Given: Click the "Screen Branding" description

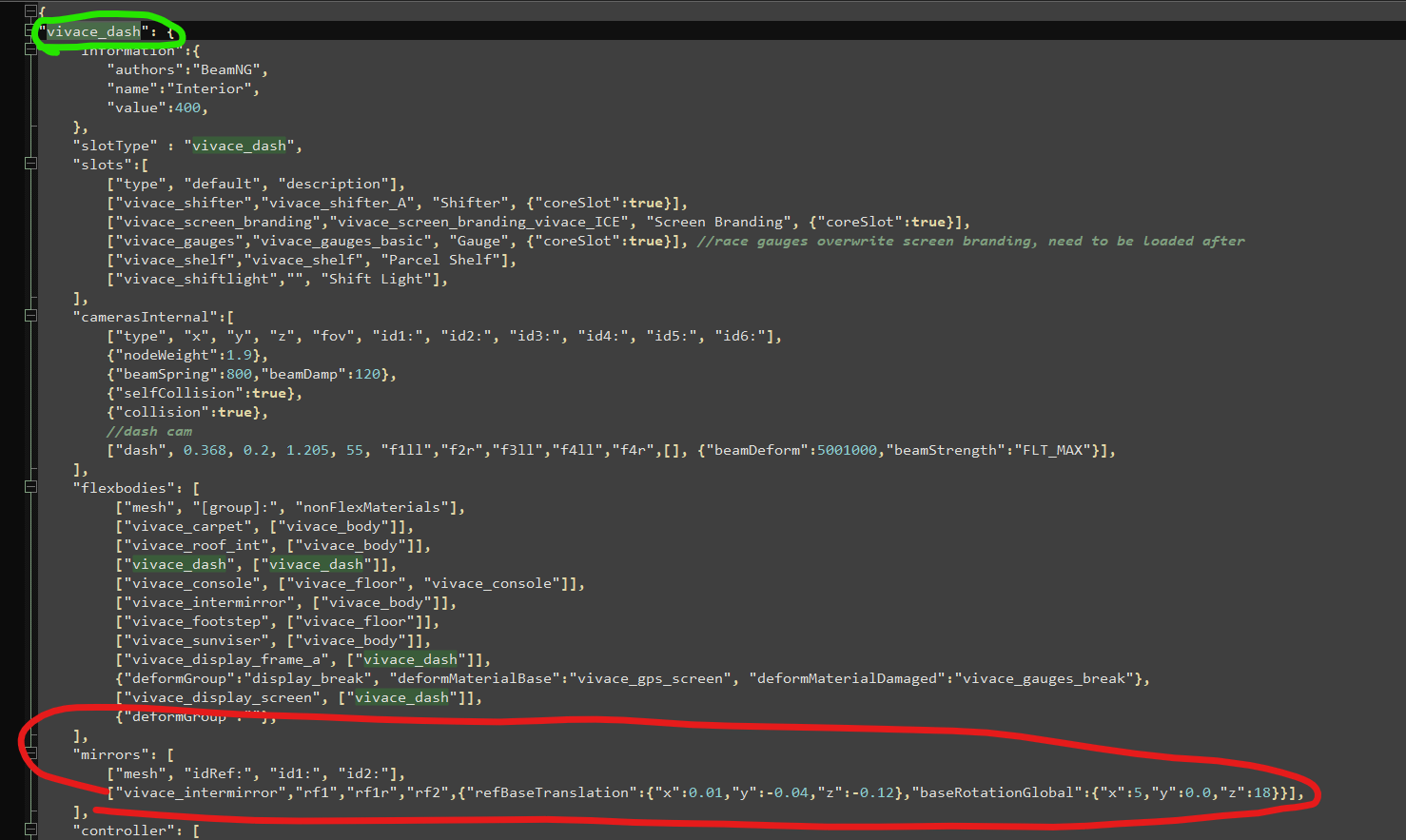Looking at the screenshot, I should click(720, 222).
